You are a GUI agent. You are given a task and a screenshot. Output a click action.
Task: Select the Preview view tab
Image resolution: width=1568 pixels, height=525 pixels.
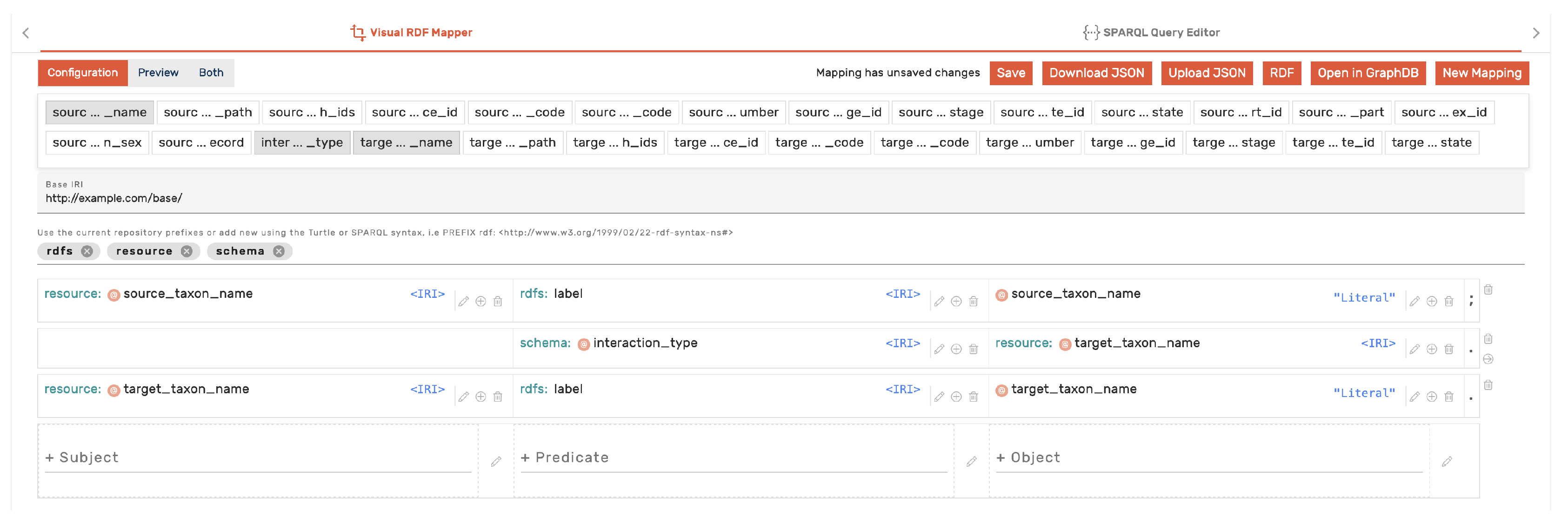coord(158,73)
